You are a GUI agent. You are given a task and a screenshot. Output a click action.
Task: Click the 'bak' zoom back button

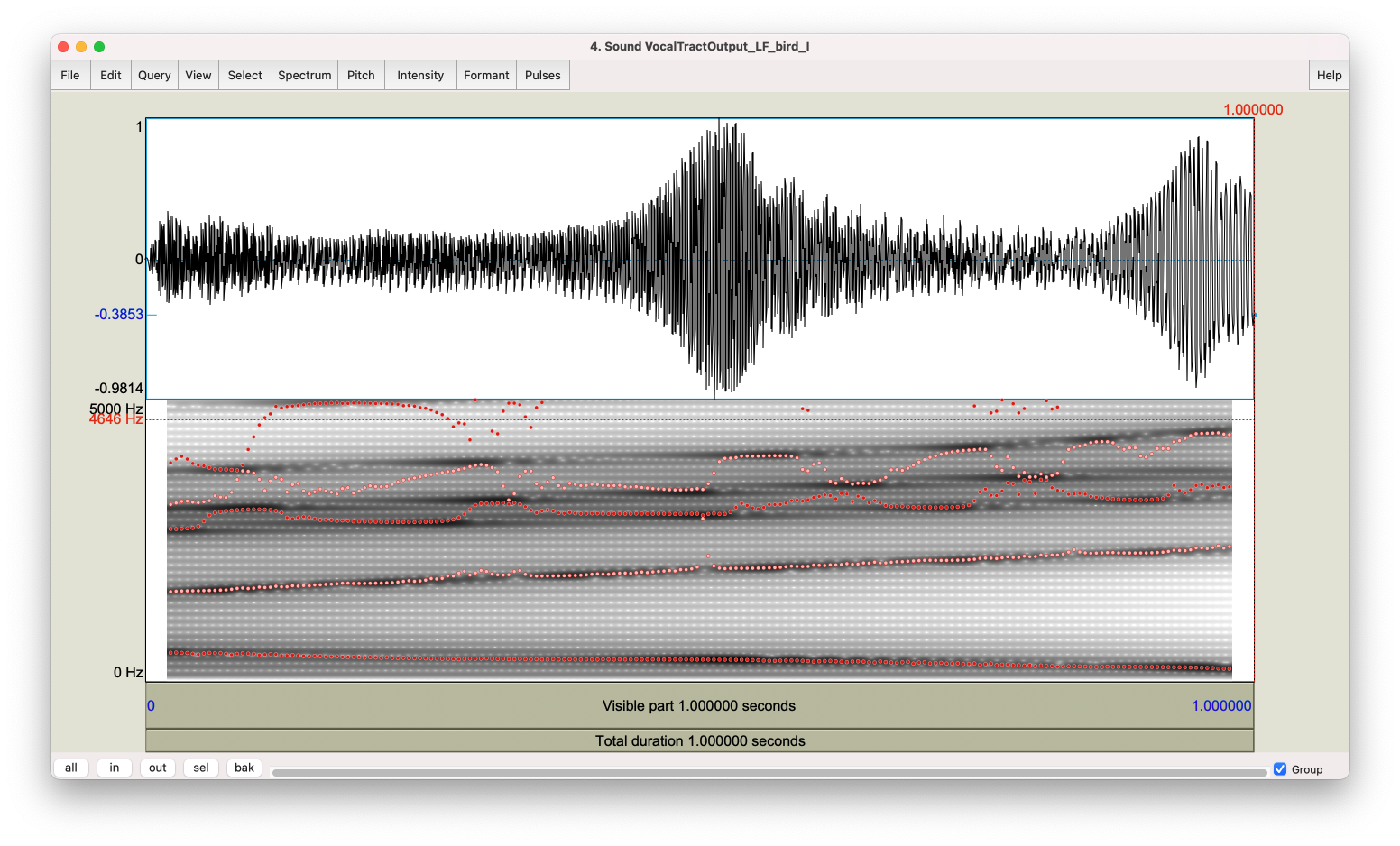pyautogui.click(x=244, y=768)
